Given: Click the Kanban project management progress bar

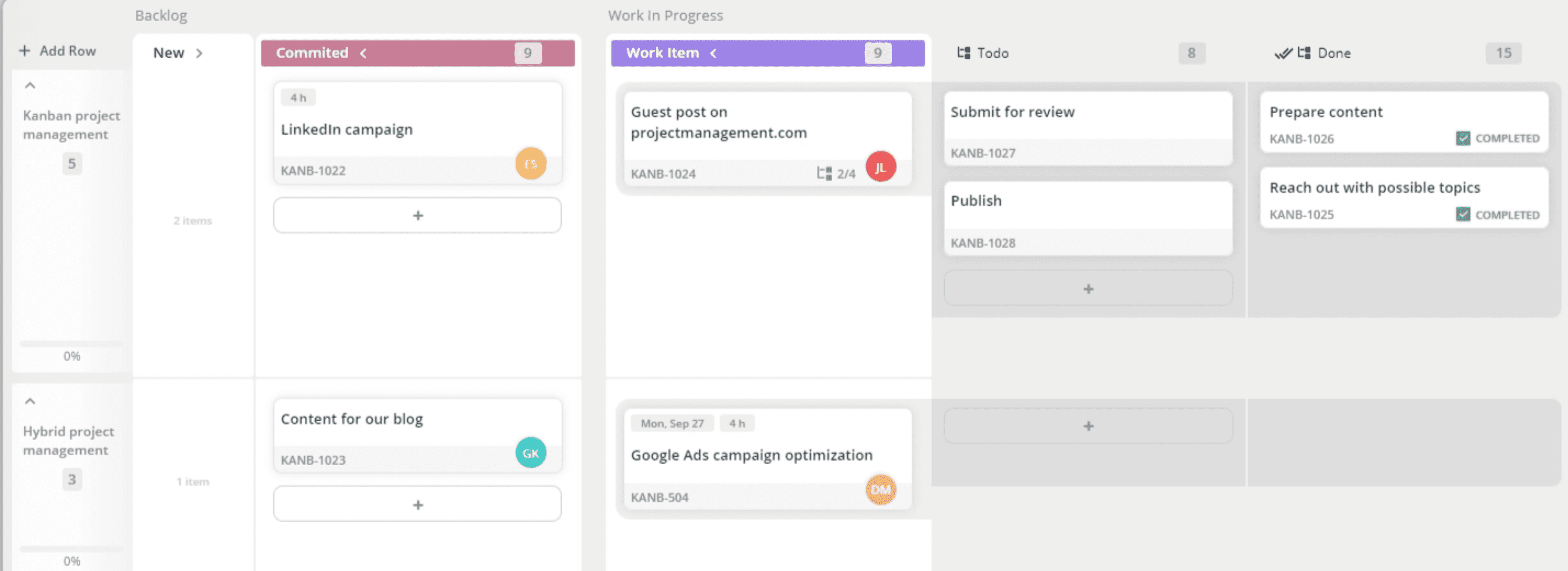Looking at the screenshot, I should tap(71, 344).
